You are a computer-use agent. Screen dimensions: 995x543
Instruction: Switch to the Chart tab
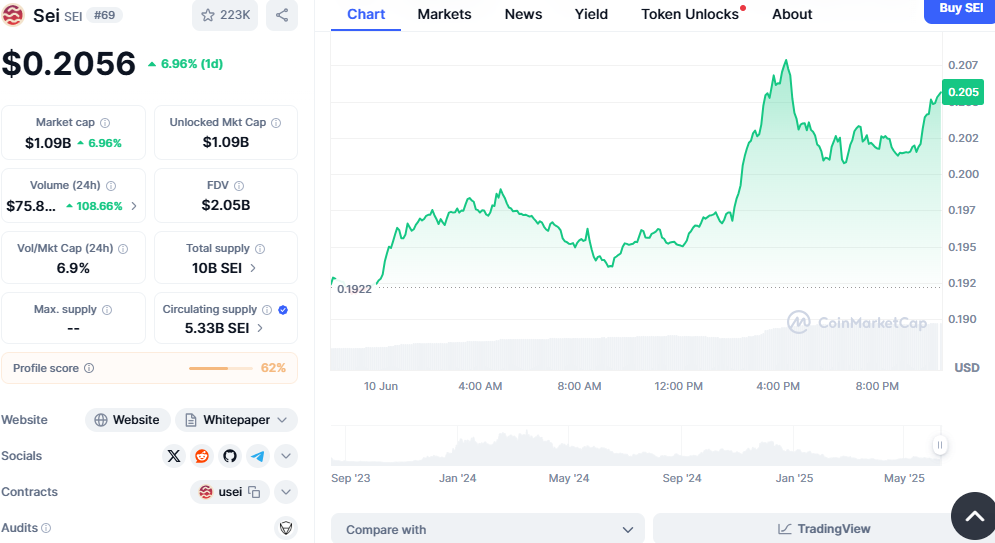click(x=366, y=14)
